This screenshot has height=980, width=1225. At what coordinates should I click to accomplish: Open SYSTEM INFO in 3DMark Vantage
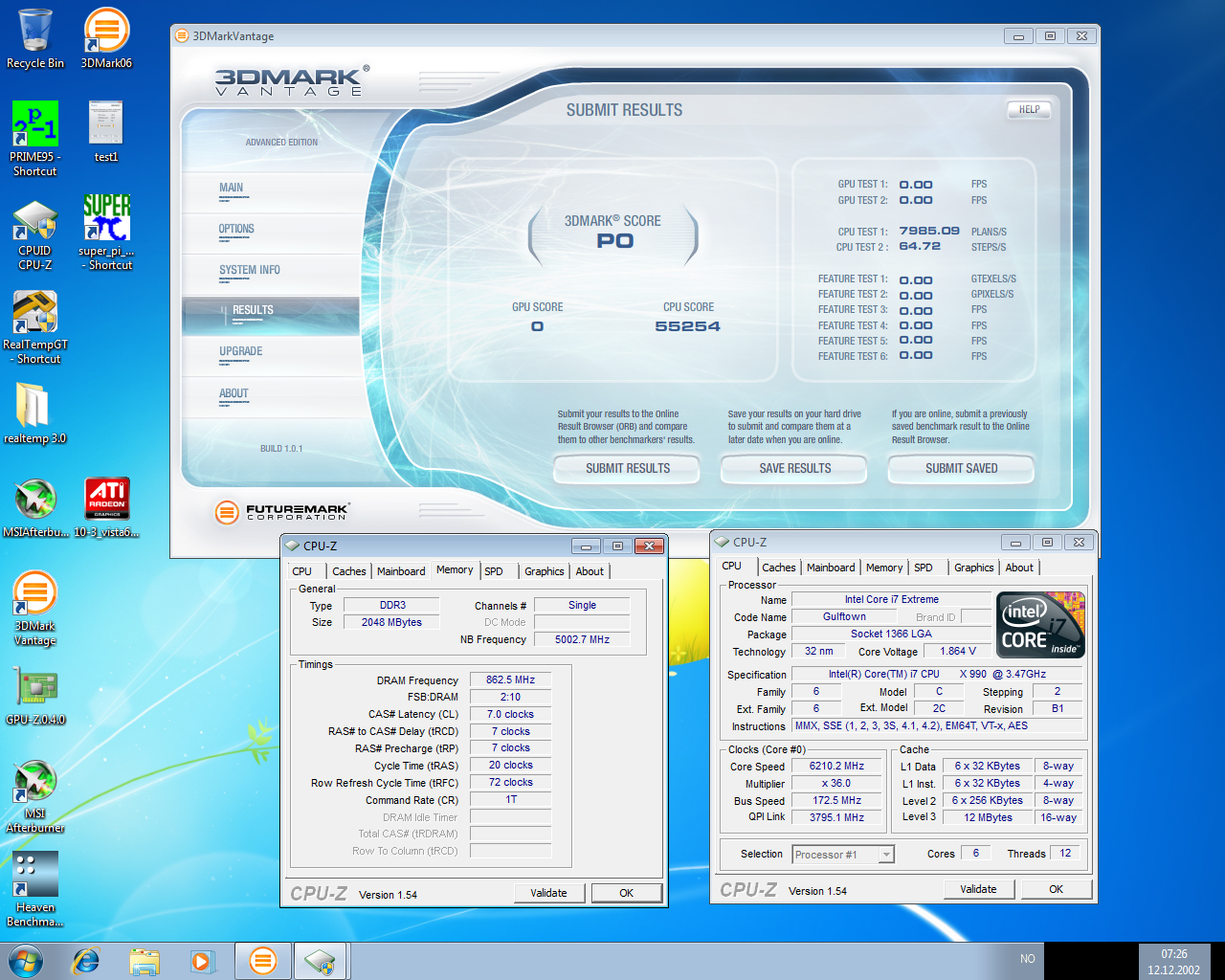pyautogui.click(x=250, y=271)
